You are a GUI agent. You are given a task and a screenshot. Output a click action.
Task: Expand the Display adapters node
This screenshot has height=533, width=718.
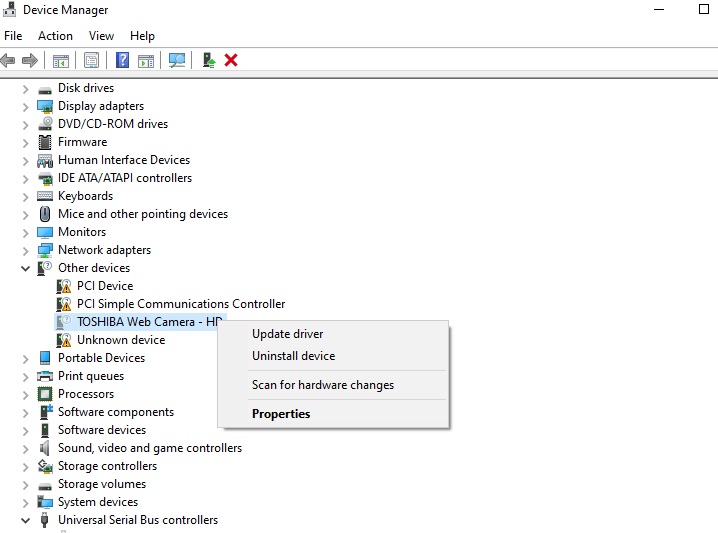coord(26,107)
